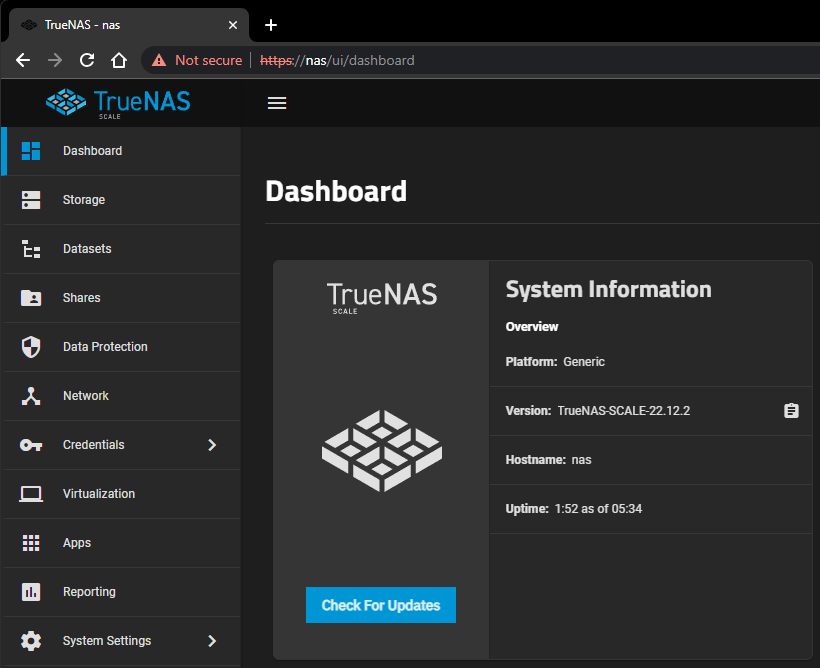
Task: Click the Check For Updates button
Action: (x=381, y=605)
